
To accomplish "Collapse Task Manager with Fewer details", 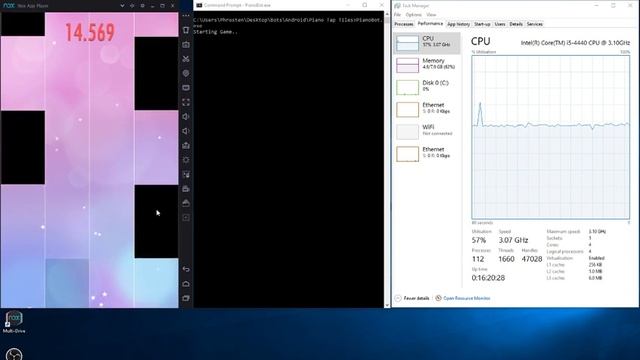I will (x=412, y=298).
